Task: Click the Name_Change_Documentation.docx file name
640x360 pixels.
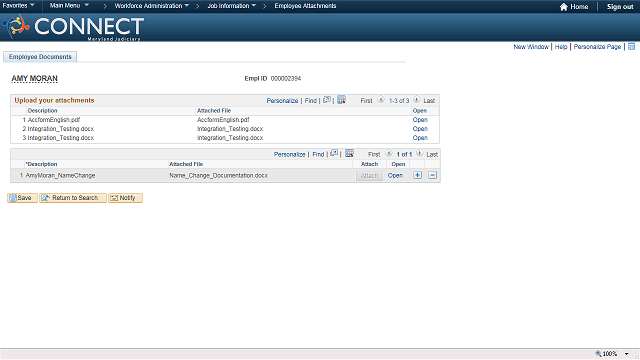Action: [218, 175]
